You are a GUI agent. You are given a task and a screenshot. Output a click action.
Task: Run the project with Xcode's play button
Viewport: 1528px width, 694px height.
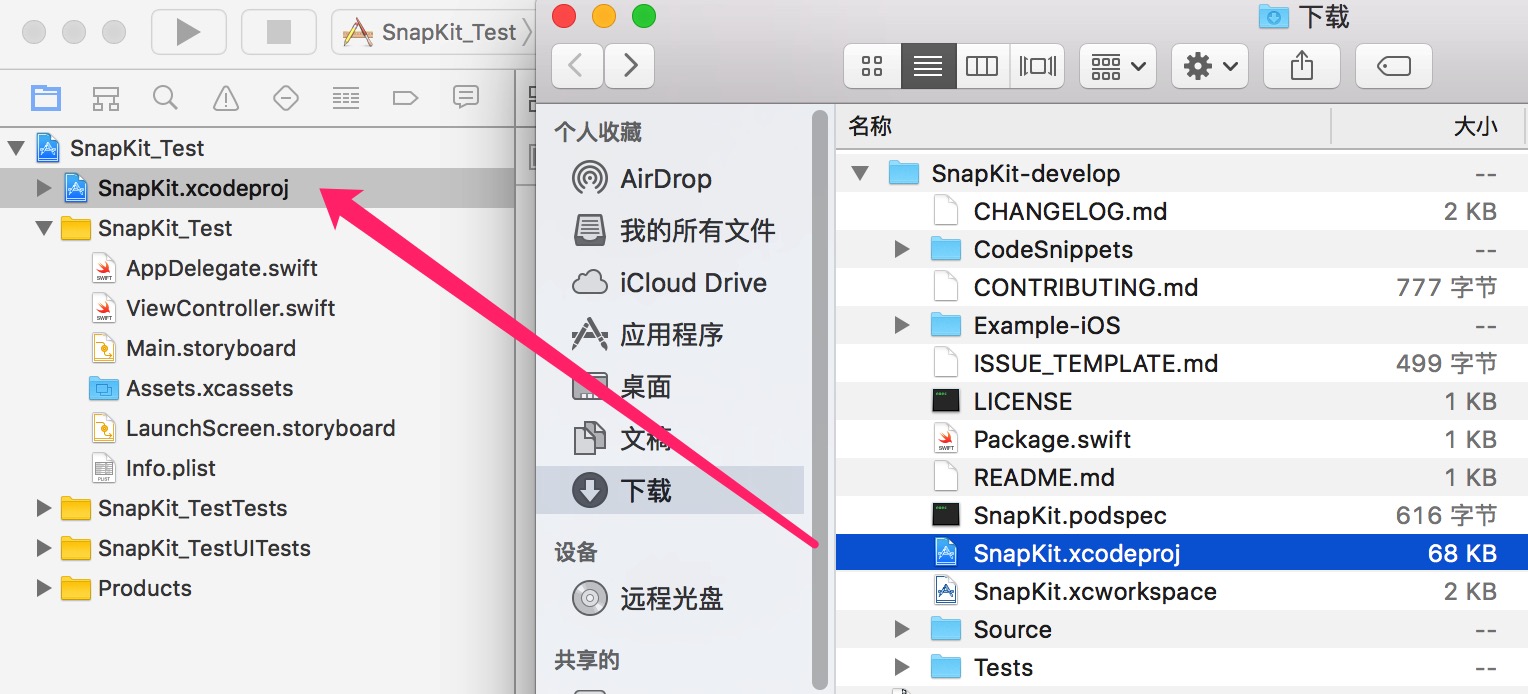coord(188,32)
